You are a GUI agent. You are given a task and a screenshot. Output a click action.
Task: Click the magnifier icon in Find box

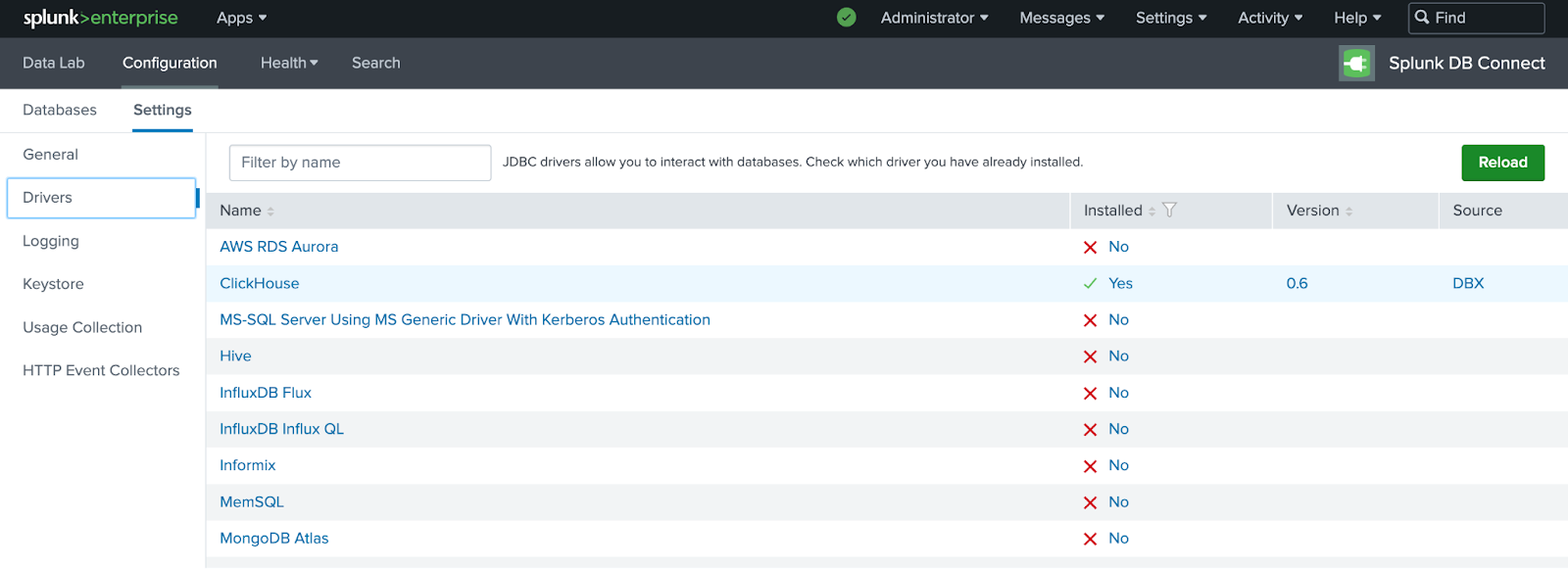1422,18
